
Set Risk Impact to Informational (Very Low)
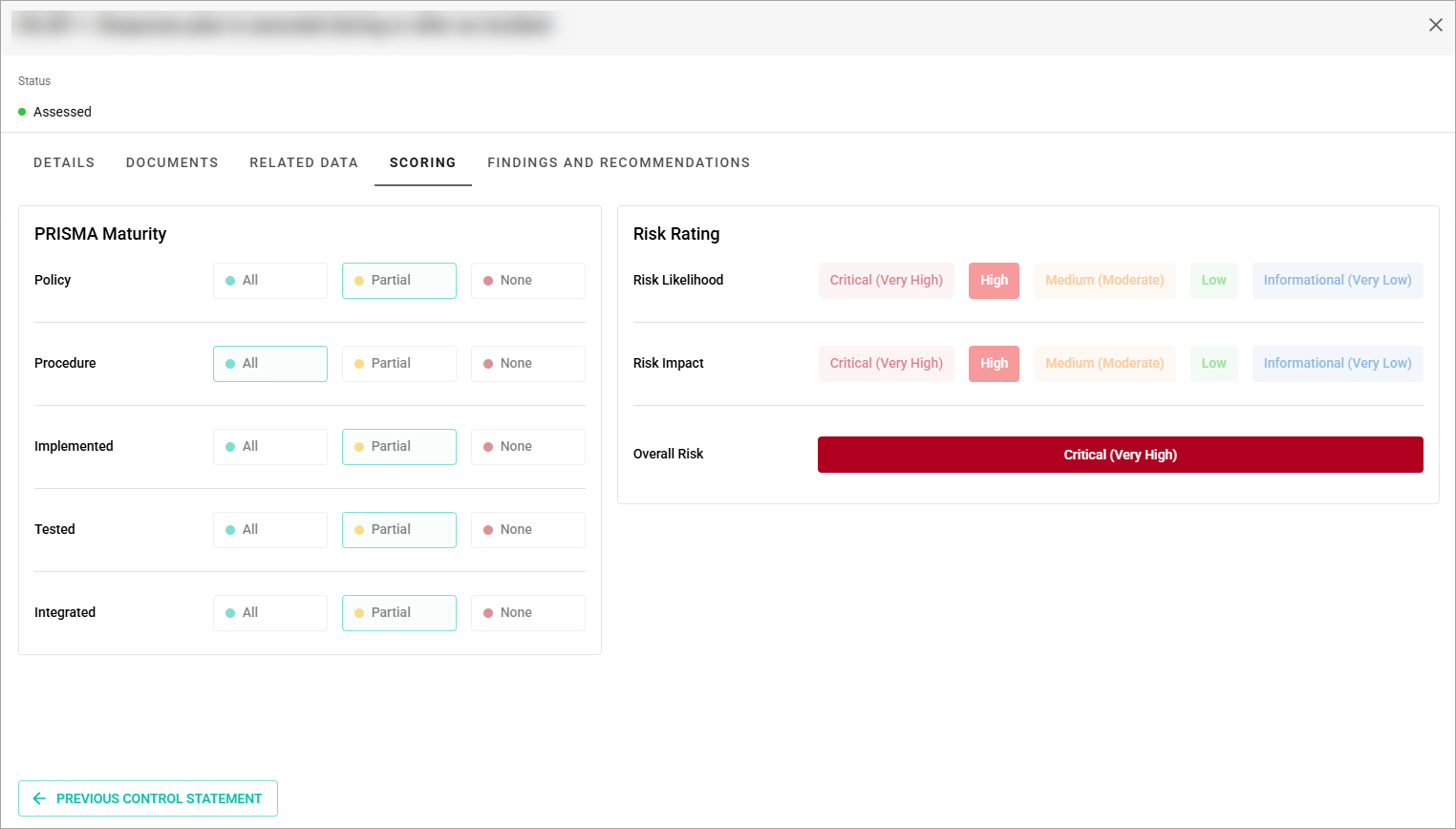tap(1338, 364)
